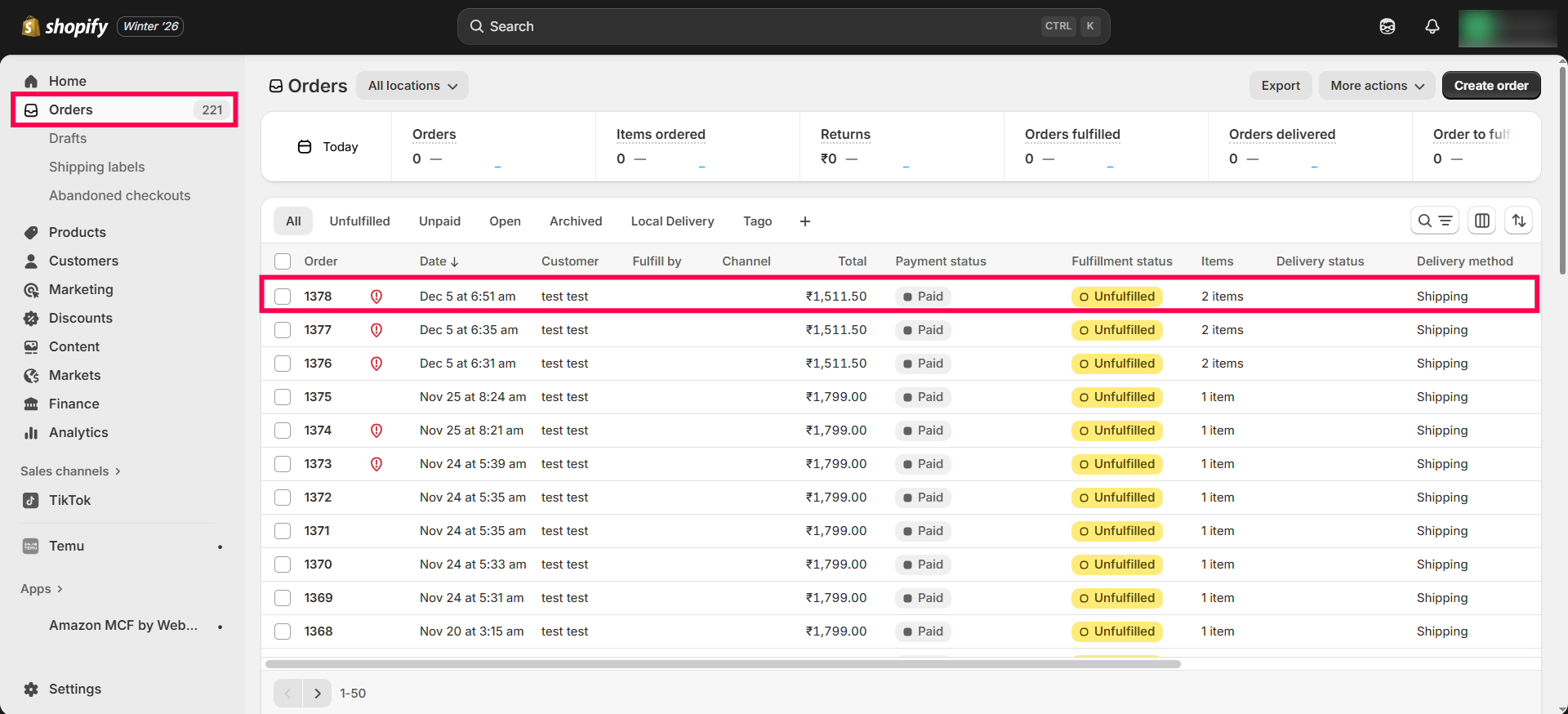Screen dimensions: 1568x714
Task: Switch to the Archived tab
Action: [x=575, y=221]
